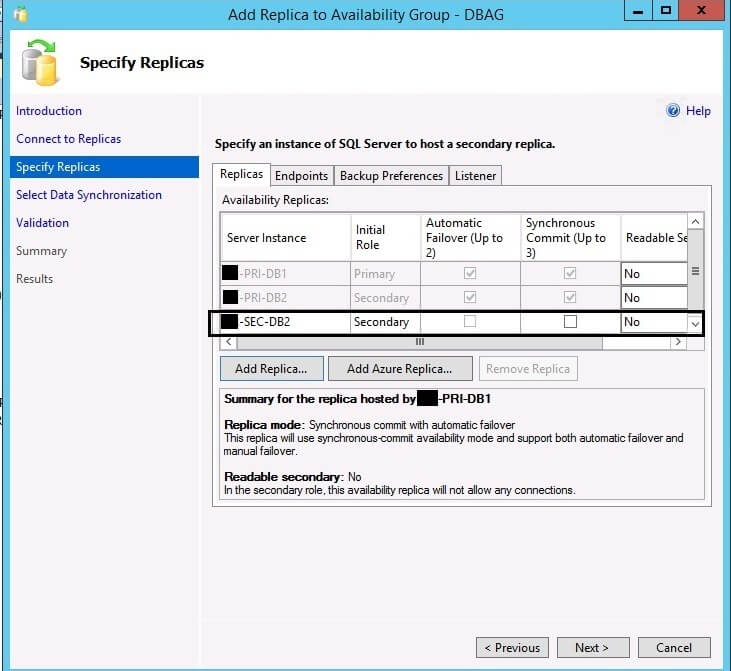
Task: Switch to the Backup Preferences tab
Action: 391,176
